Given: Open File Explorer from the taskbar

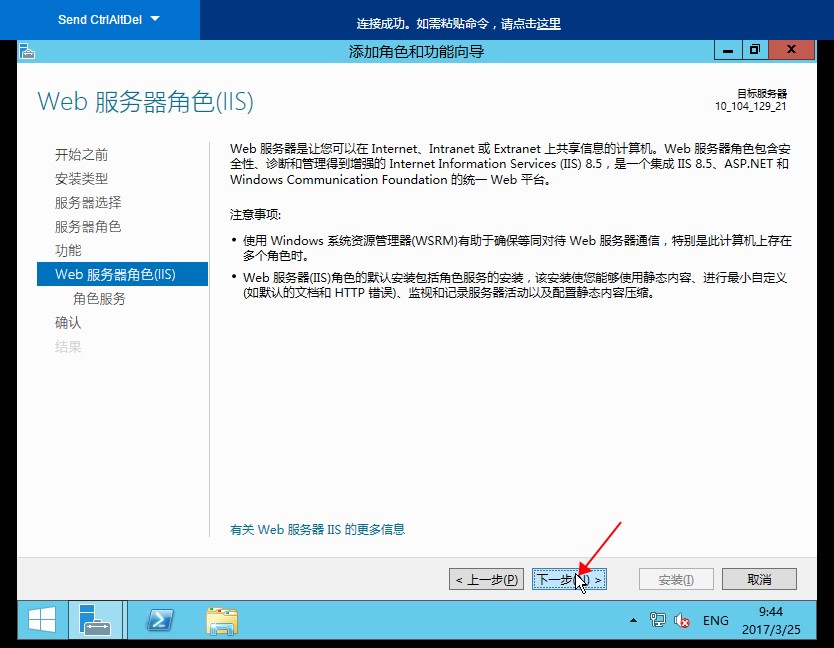Looking at the screenshot, I should (x=222, y=620).
